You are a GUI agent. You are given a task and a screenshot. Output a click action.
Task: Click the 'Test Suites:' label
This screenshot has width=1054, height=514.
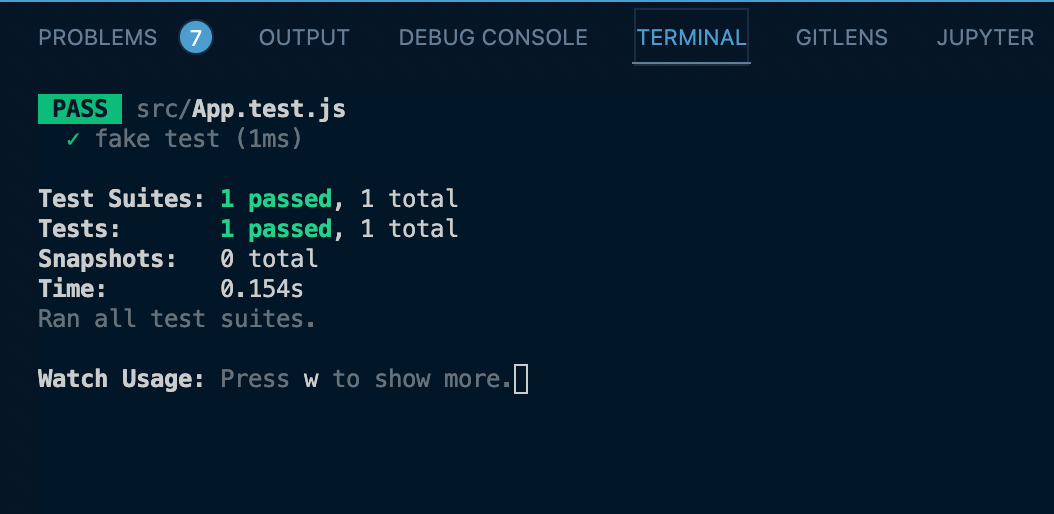pyautogui.click(x=121, y=199)
